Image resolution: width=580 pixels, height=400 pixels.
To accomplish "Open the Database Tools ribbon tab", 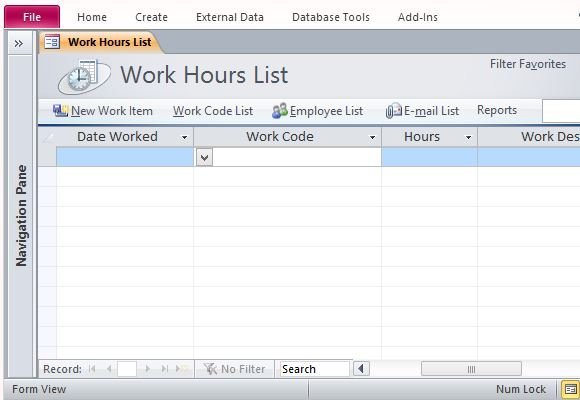I will point(331,17).
